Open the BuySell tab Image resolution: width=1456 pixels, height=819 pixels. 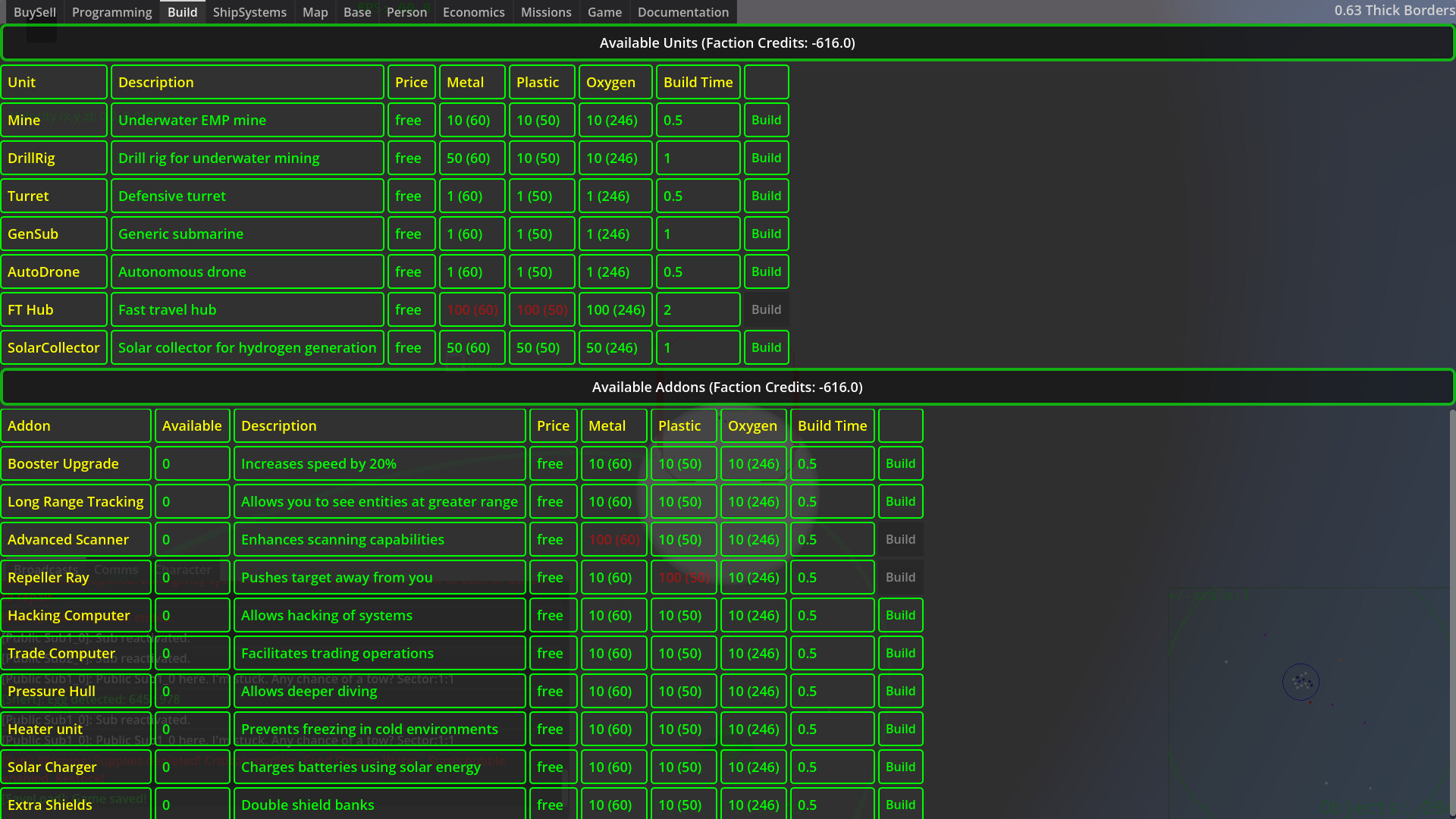click(35, 12)
